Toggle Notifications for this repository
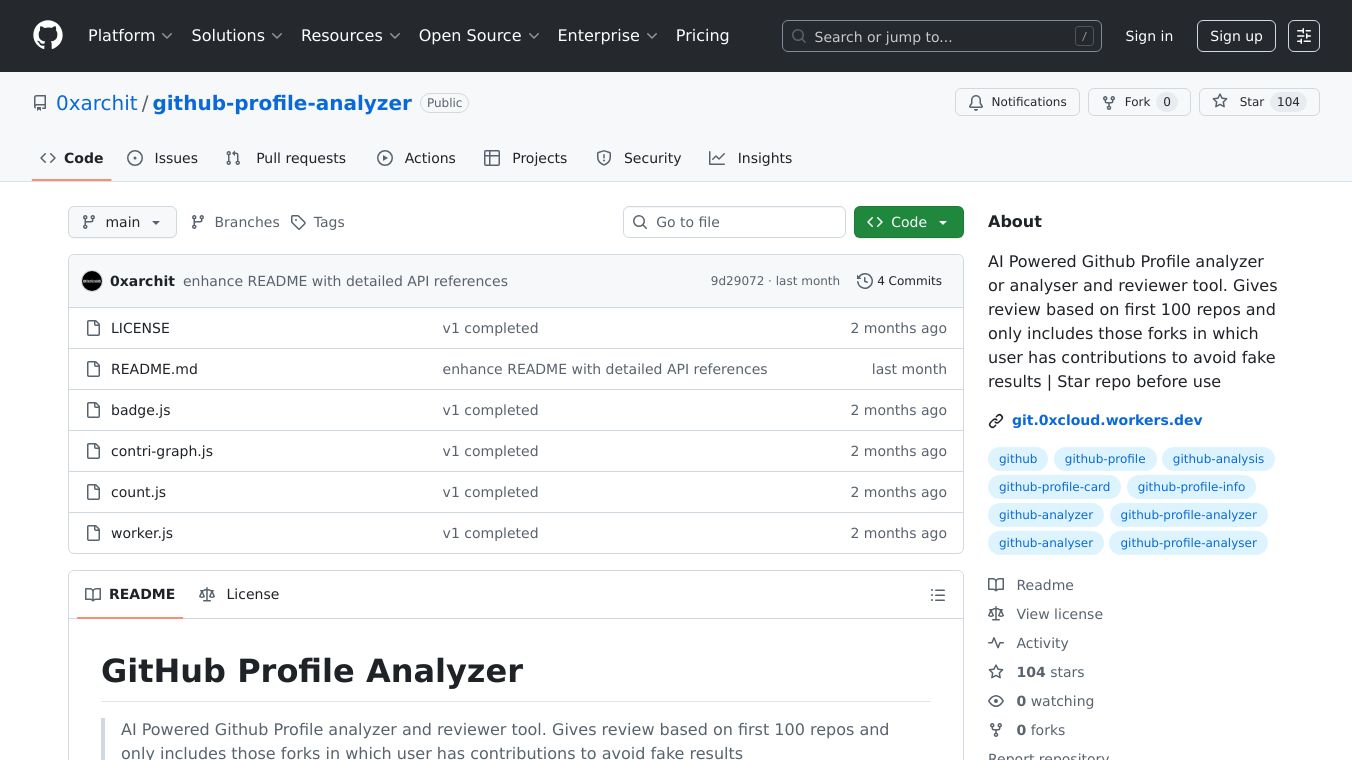This screenshot has width=1352, height=760. coord(1017,102)
